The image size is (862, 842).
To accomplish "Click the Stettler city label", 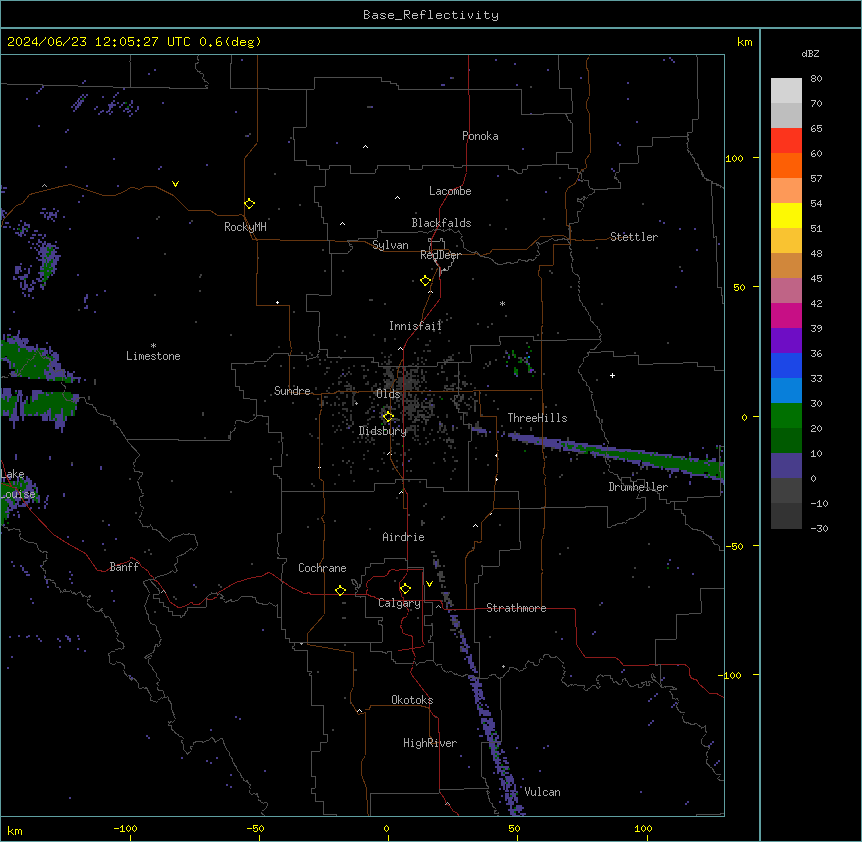I will (x=634, y=237).
